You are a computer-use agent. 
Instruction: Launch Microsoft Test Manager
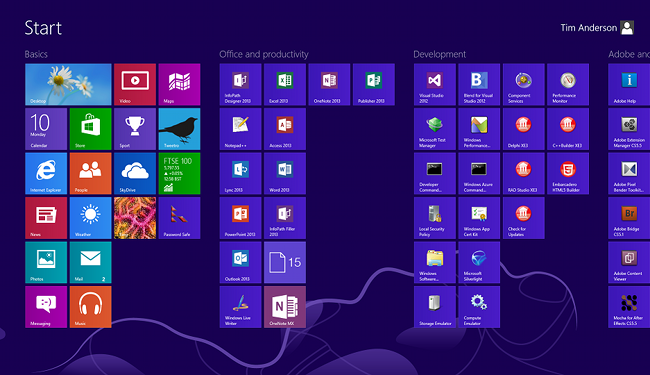434,129
